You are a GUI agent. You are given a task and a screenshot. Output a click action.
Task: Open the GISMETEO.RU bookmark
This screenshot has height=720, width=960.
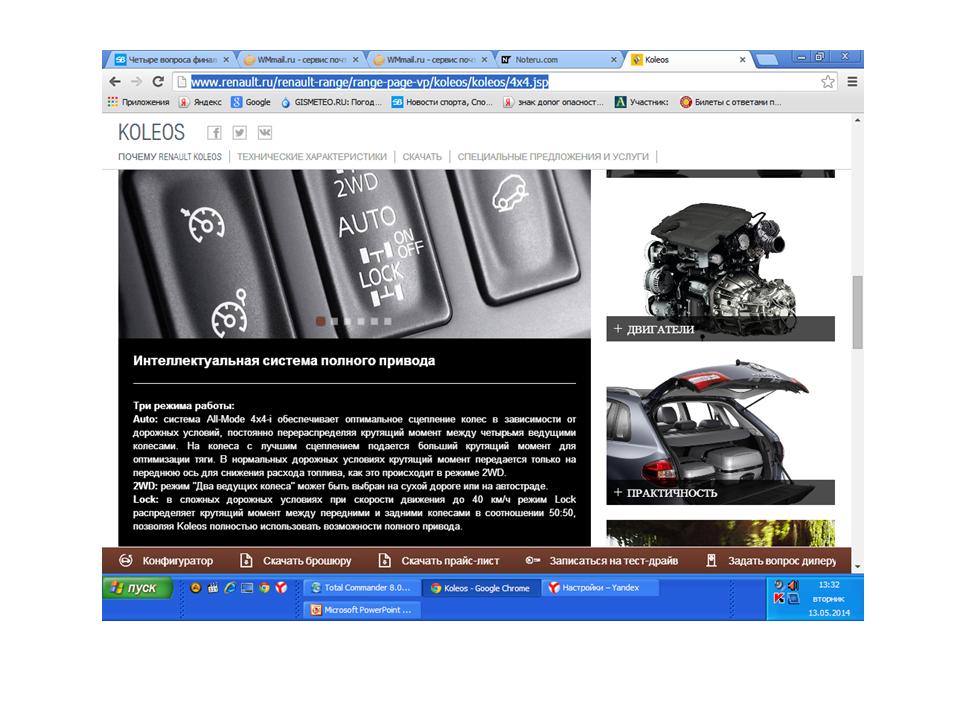(x=331, y=102)
